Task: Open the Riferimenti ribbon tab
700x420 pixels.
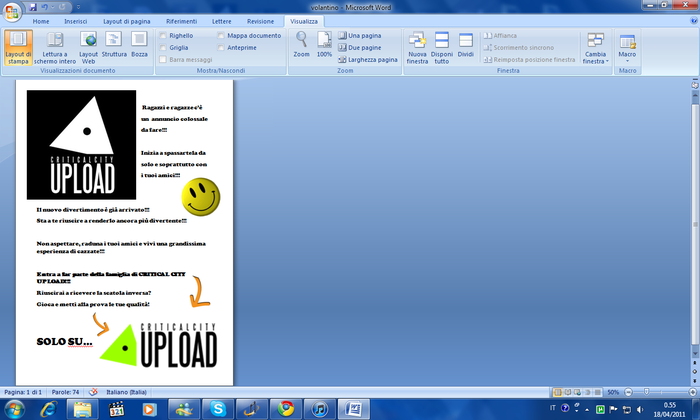Action: point(181,21)
